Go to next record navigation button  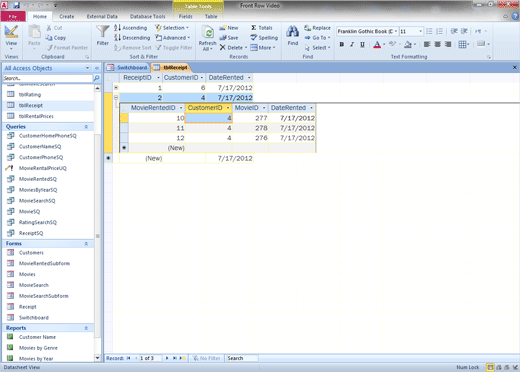point(167,358)
